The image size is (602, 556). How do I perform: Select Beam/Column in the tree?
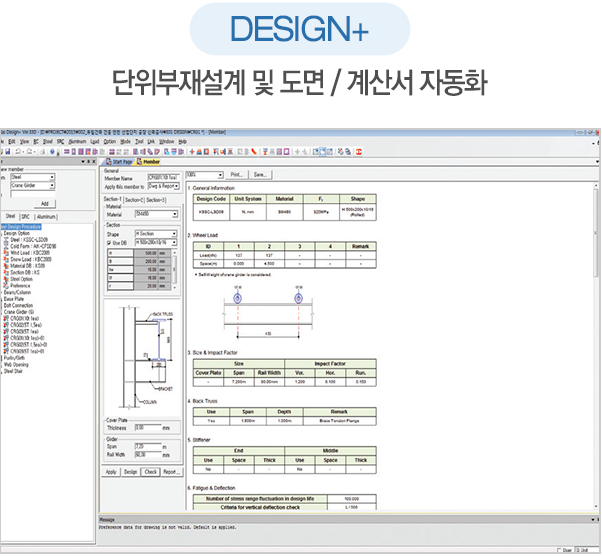click(x=17, y=292)
